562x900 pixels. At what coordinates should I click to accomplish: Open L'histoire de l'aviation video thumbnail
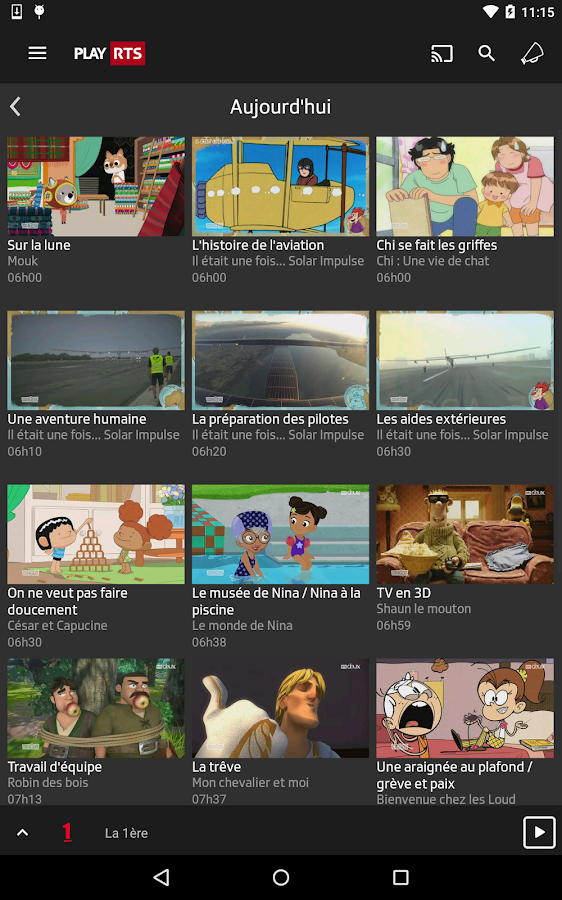point(280,187)
